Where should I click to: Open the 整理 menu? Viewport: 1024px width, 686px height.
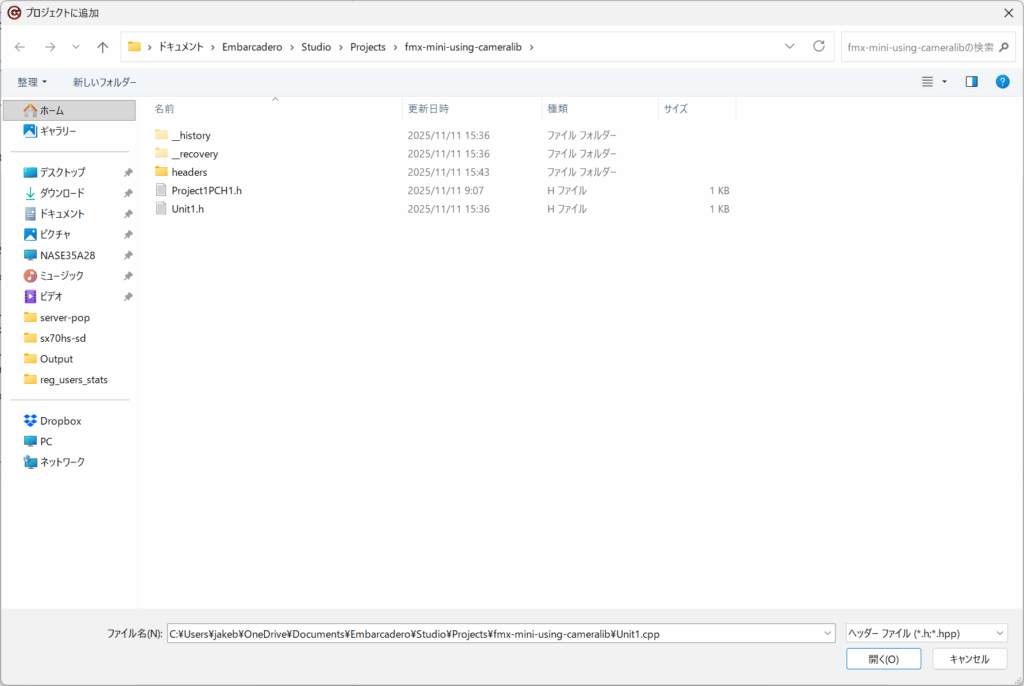pyautogui.click(x=32, y=82)
